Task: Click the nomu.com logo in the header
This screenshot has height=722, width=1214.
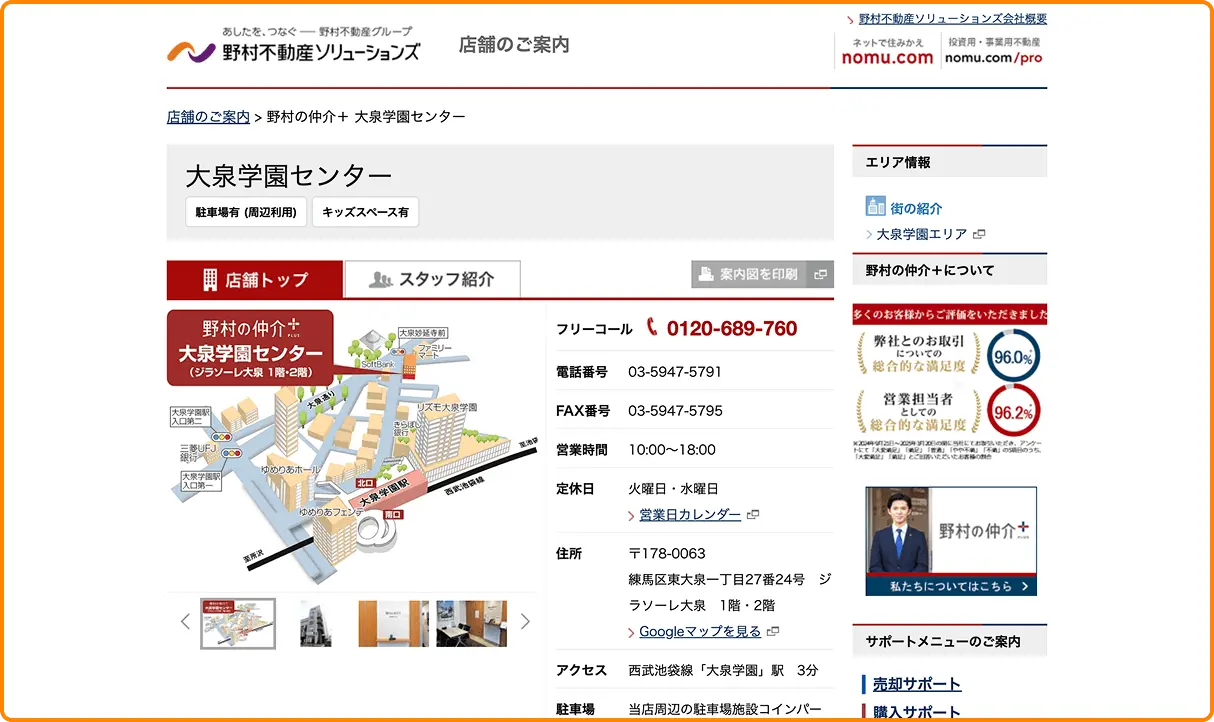Action: click(888, 57)
